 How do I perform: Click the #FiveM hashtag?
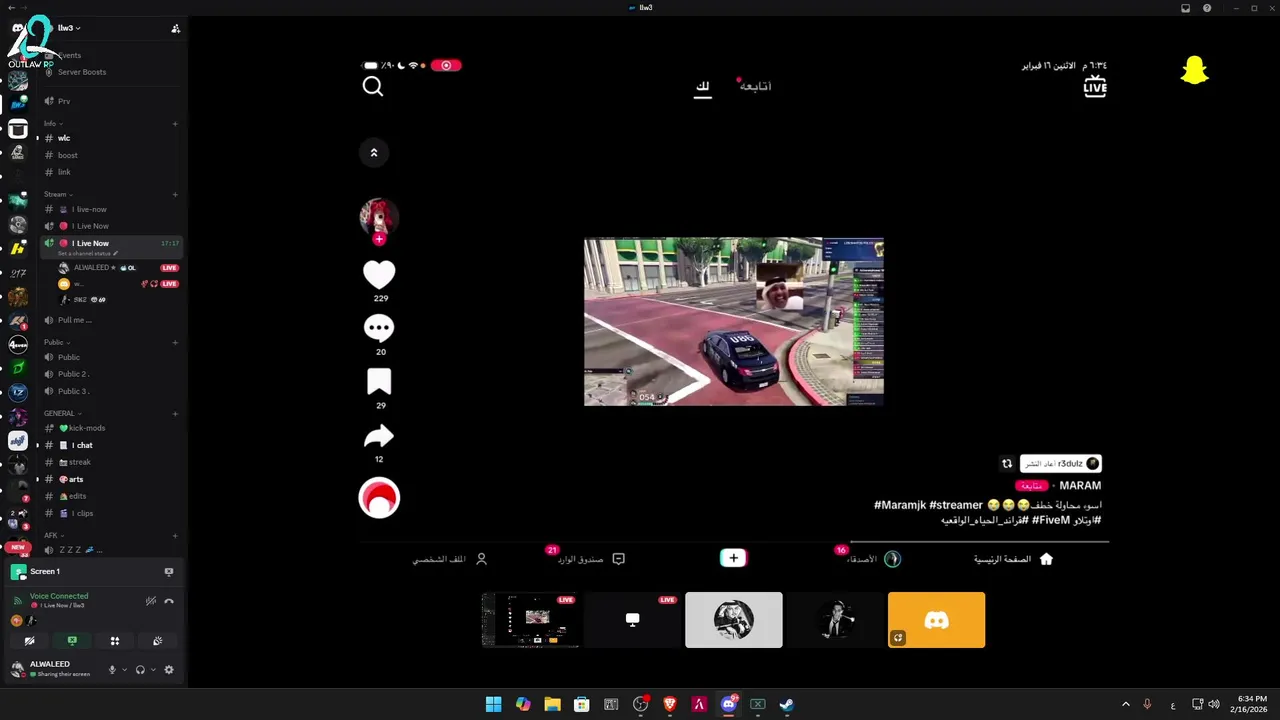1051,521
